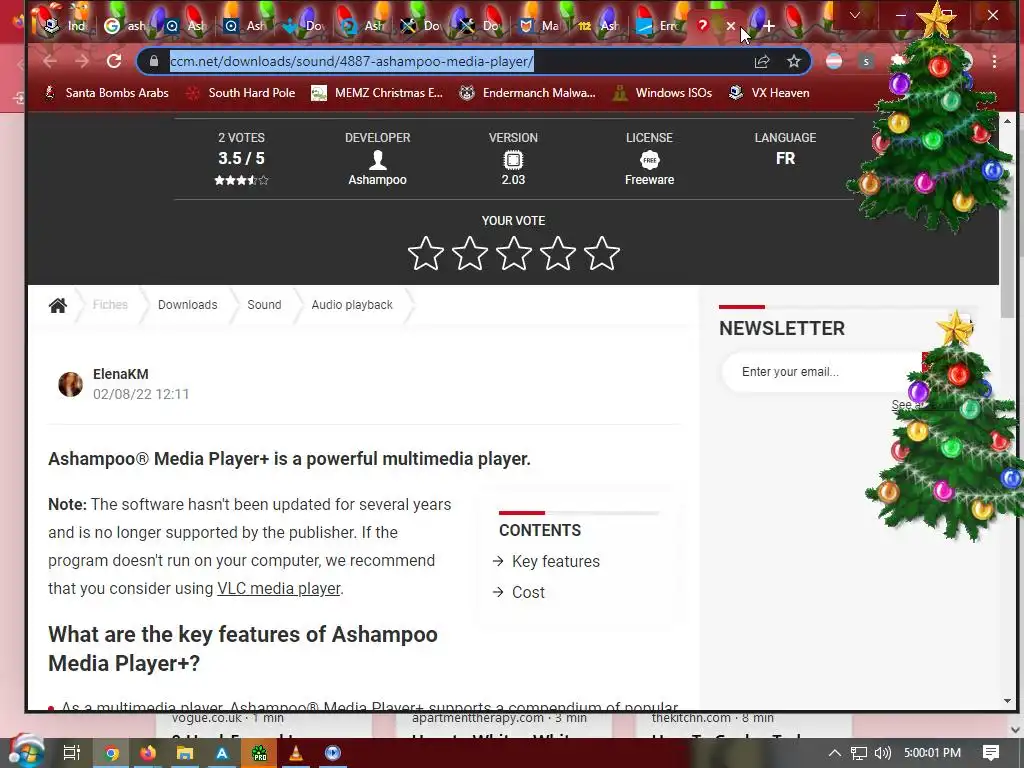
Task: Switch to the 'Ma' tab
Action: pos(539,26)
